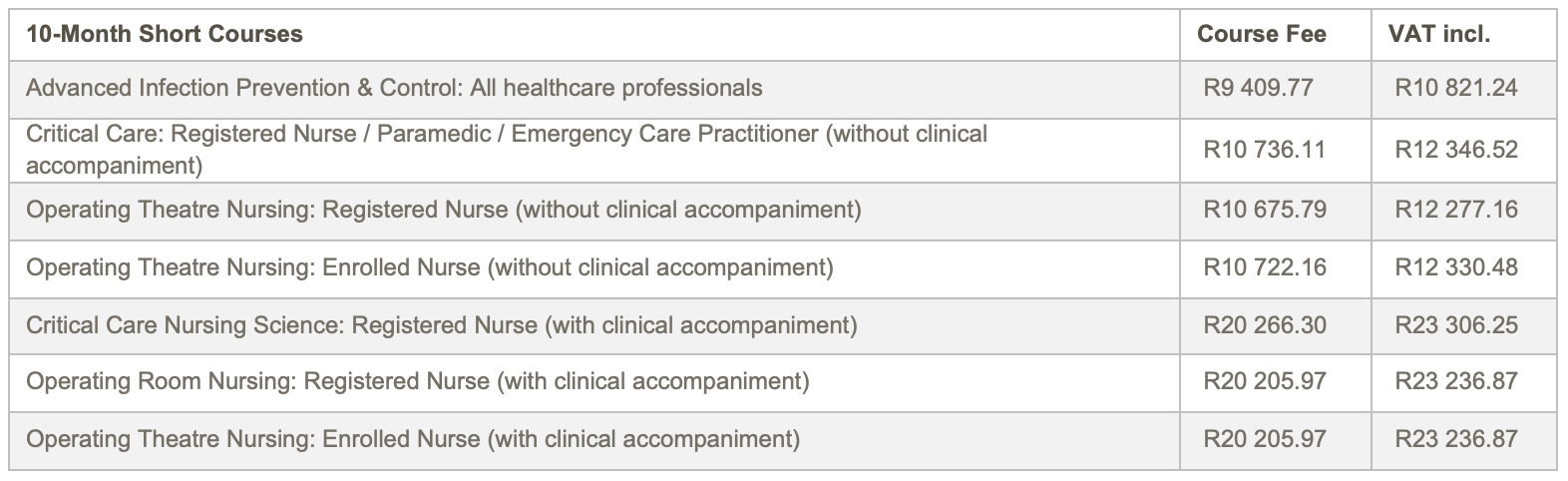This screenshot has height=481, width=1568.
Task: Select the R12 277.16 VAT inclusive cell
Action: click(1455, 210)
